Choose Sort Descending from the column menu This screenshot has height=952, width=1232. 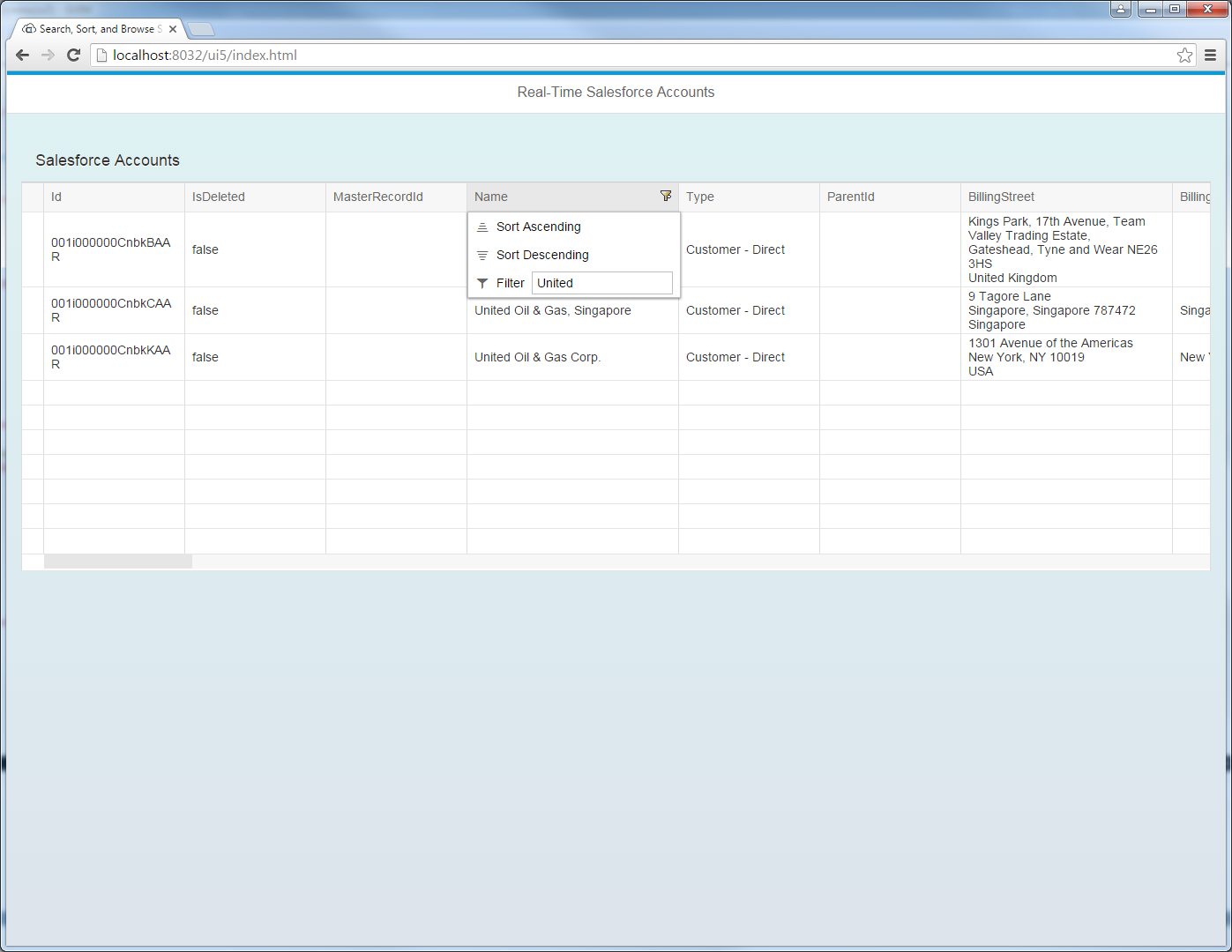542,255
